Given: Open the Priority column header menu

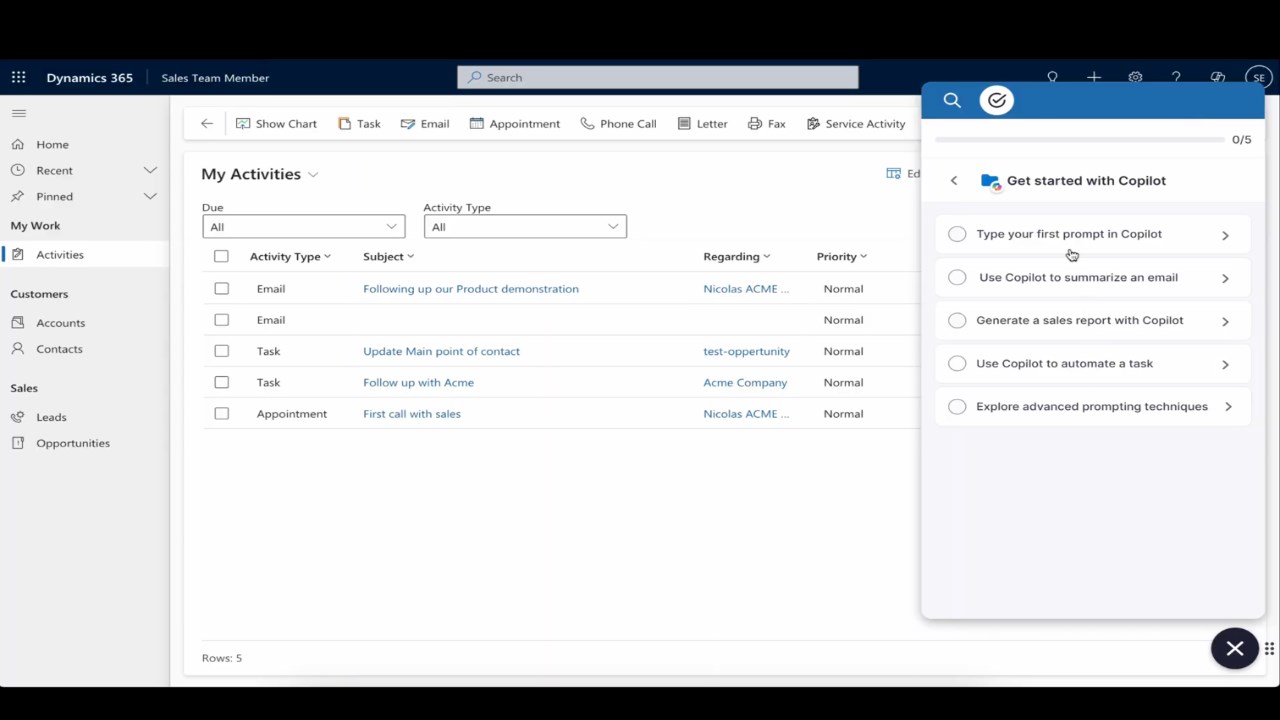Looking at the screenshot, I should pyautogui.click(x=842, y=256).
